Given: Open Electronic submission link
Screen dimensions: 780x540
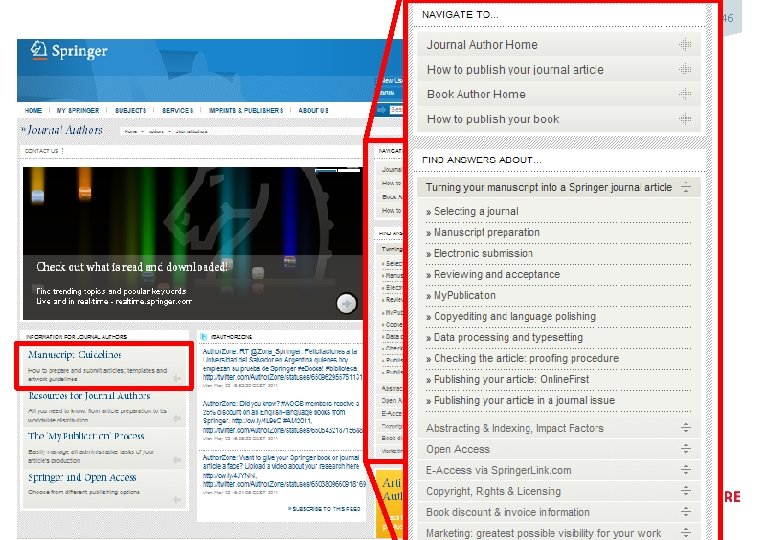Looking at the screenshot, I should click(483, 253).
